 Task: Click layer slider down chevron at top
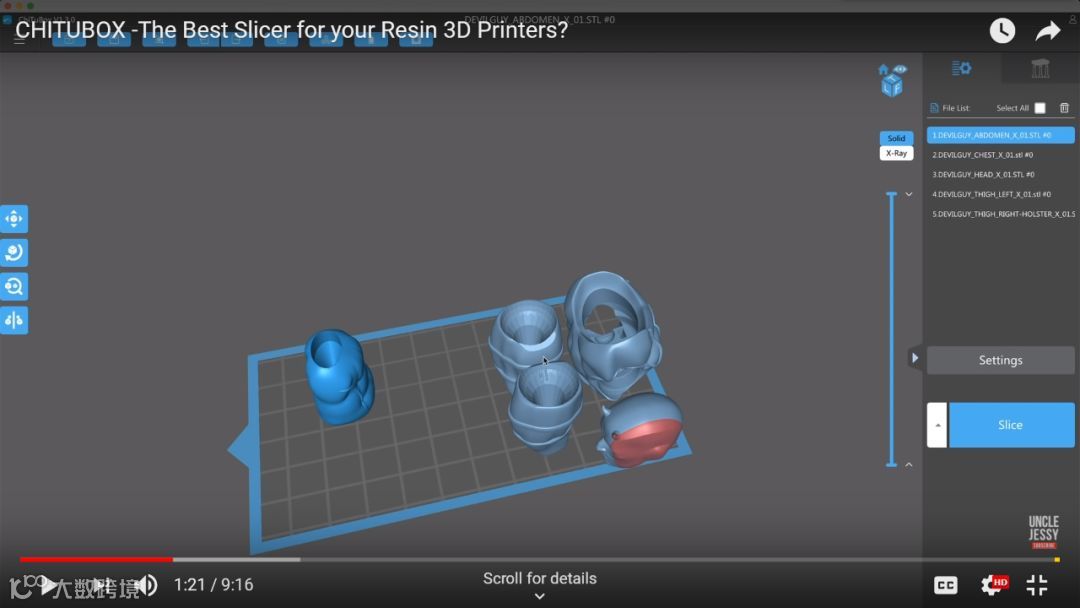(908, 194)
